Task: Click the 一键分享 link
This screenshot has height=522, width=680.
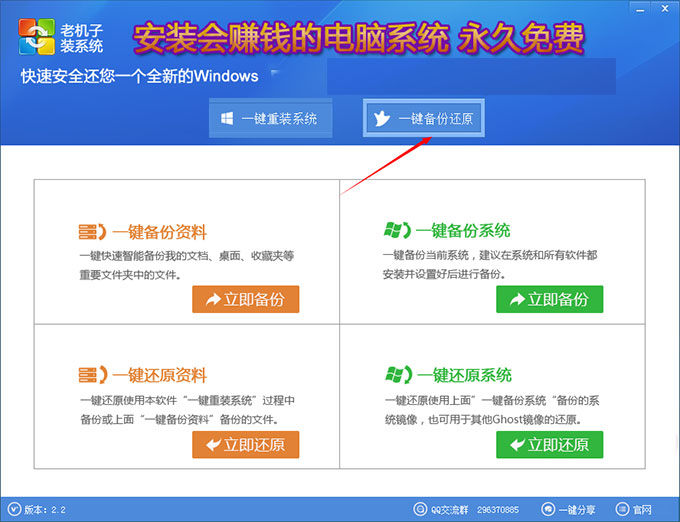Action: click(576, 509)
